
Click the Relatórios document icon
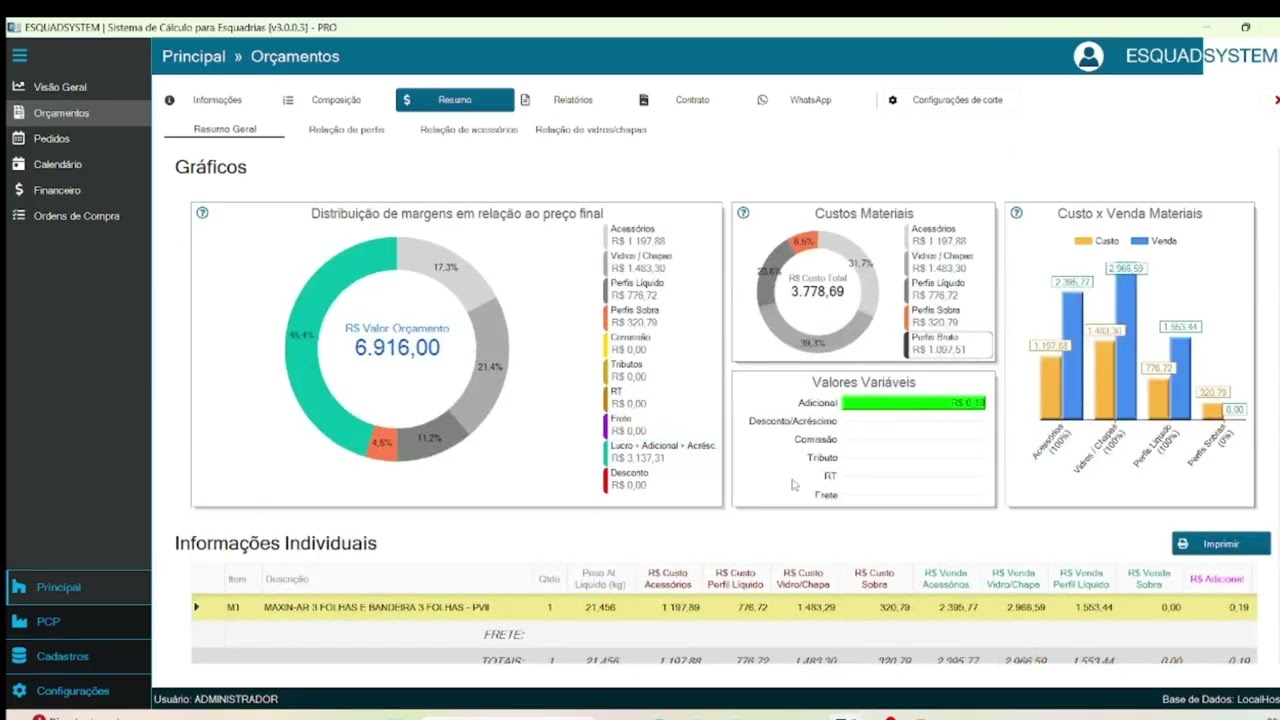(526, 100)
